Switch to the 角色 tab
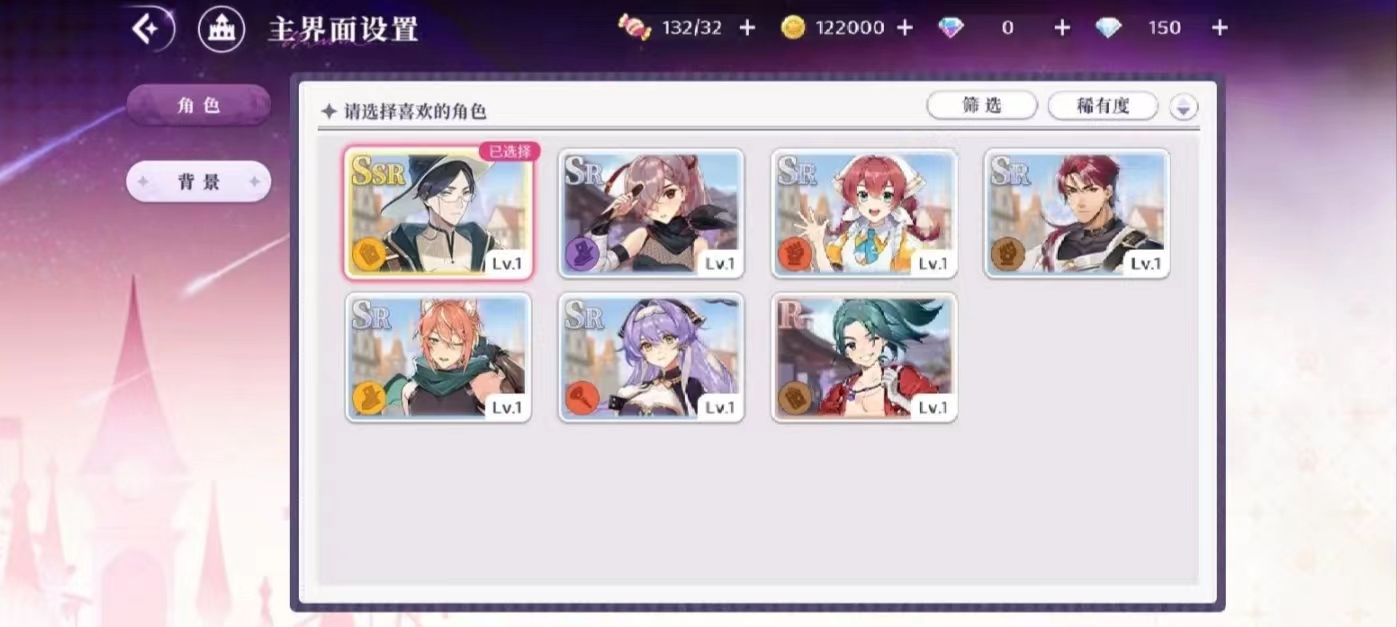This screenshot has height=627, width=1397. [198, 105]
